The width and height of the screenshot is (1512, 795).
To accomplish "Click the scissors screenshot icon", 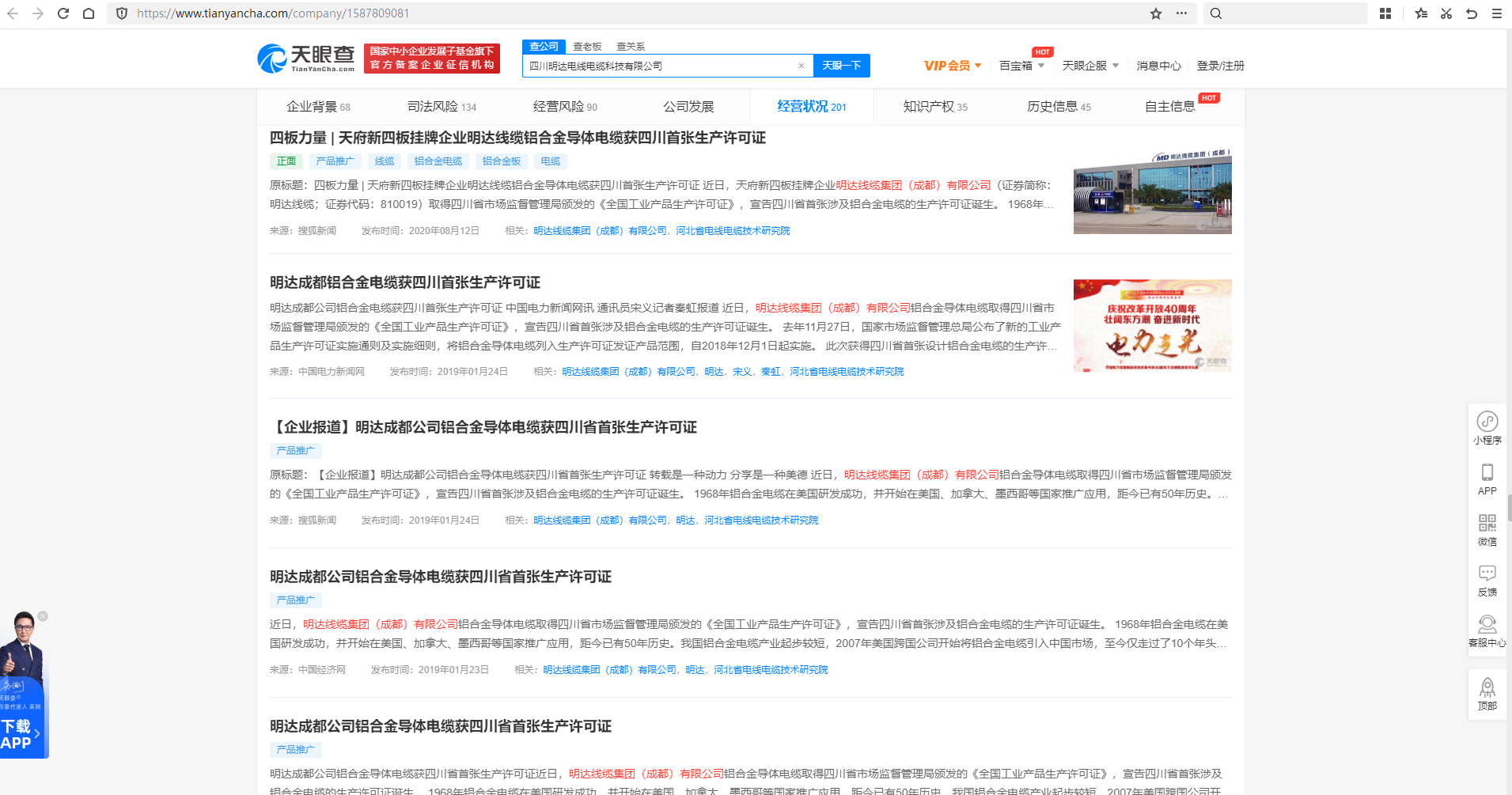I will (x=1446, y=13).
